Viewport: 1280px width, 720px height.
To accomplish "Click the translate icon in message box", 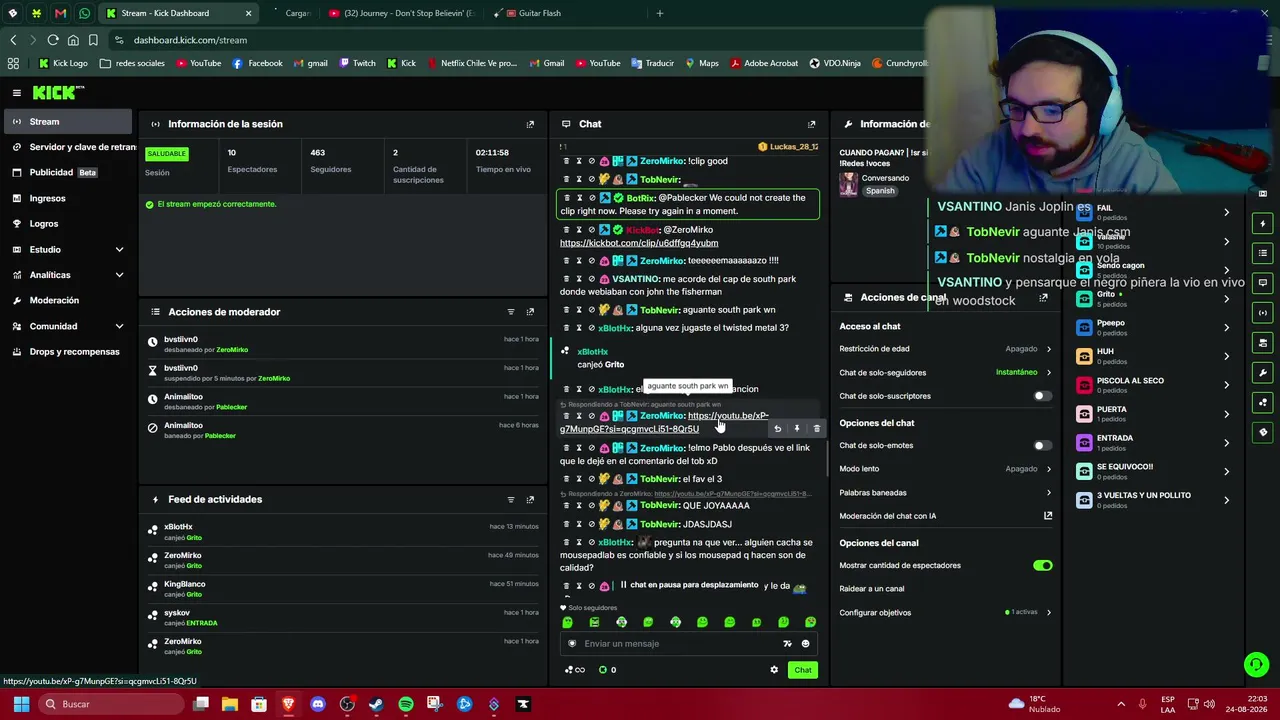I will pos(787,644).
